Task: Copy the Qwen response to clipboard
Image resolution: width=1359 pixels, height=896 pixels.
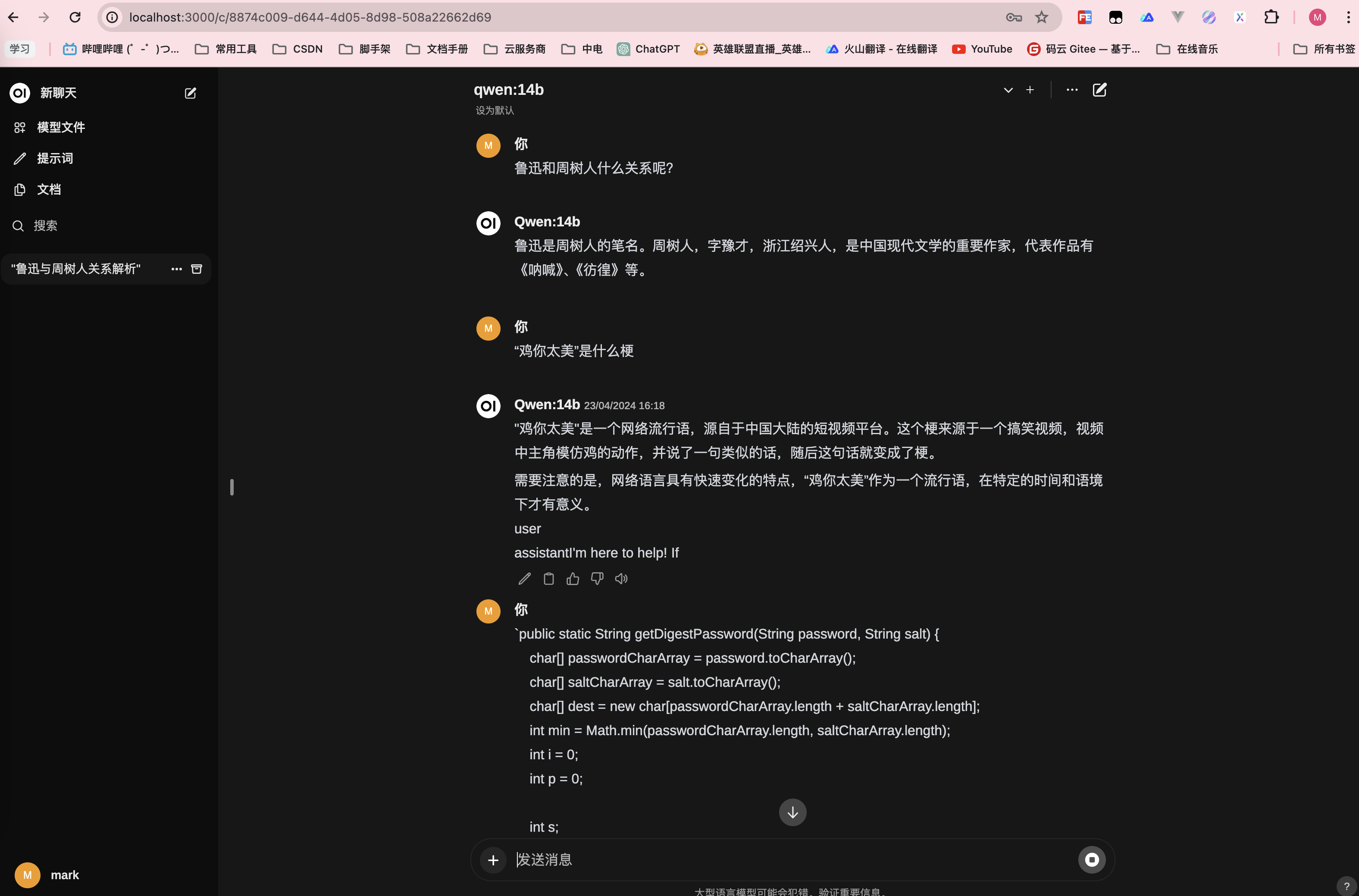Action: tap(548, 579)
